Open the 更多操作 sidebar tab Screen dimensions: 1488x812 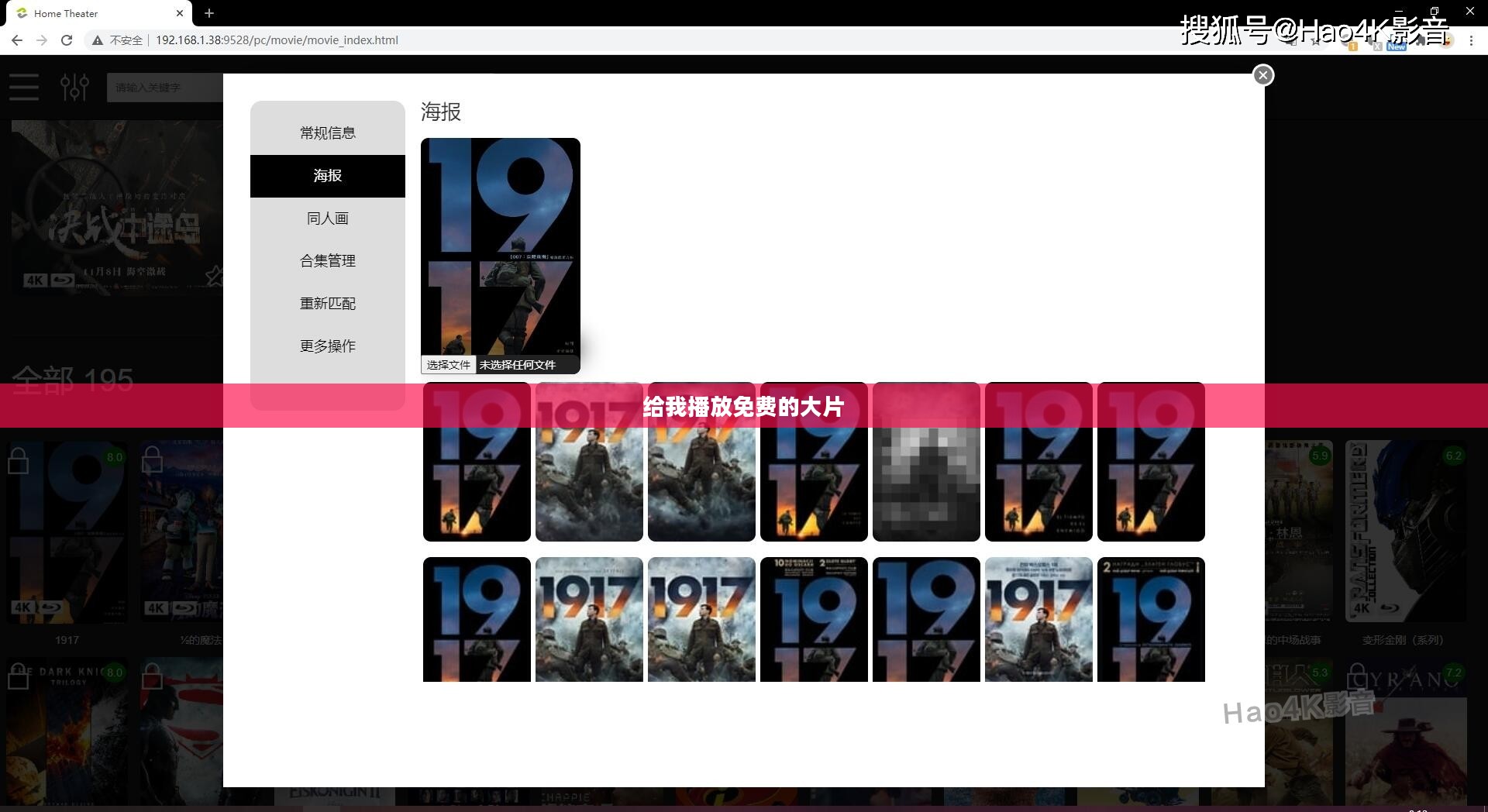pos(328,346)
